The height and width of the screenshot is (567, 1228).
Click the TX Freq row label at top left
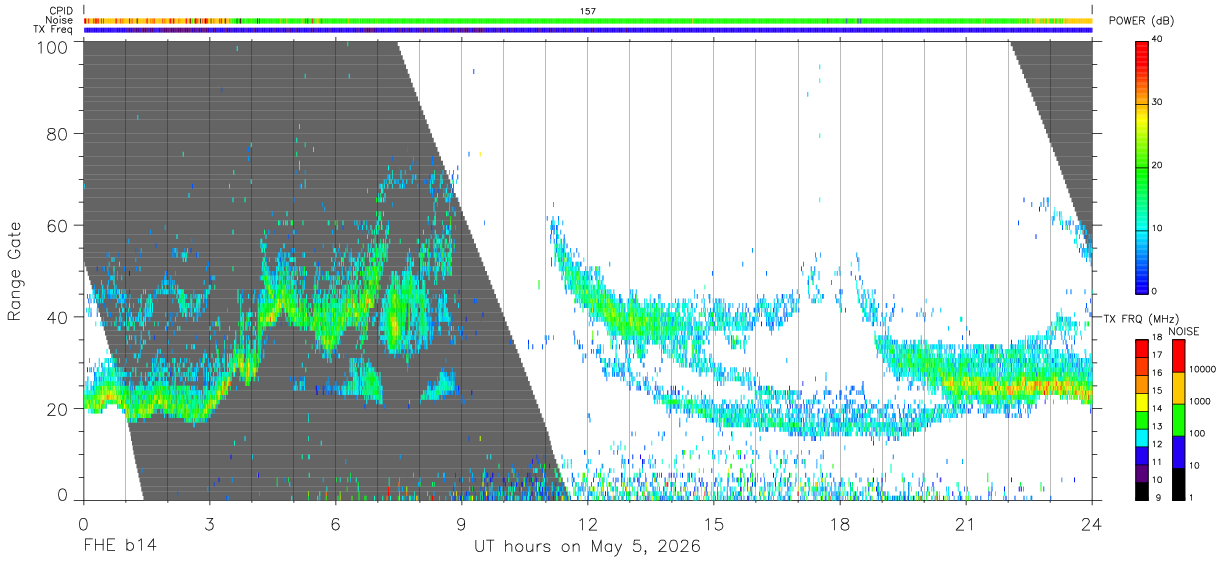[54, 30]
